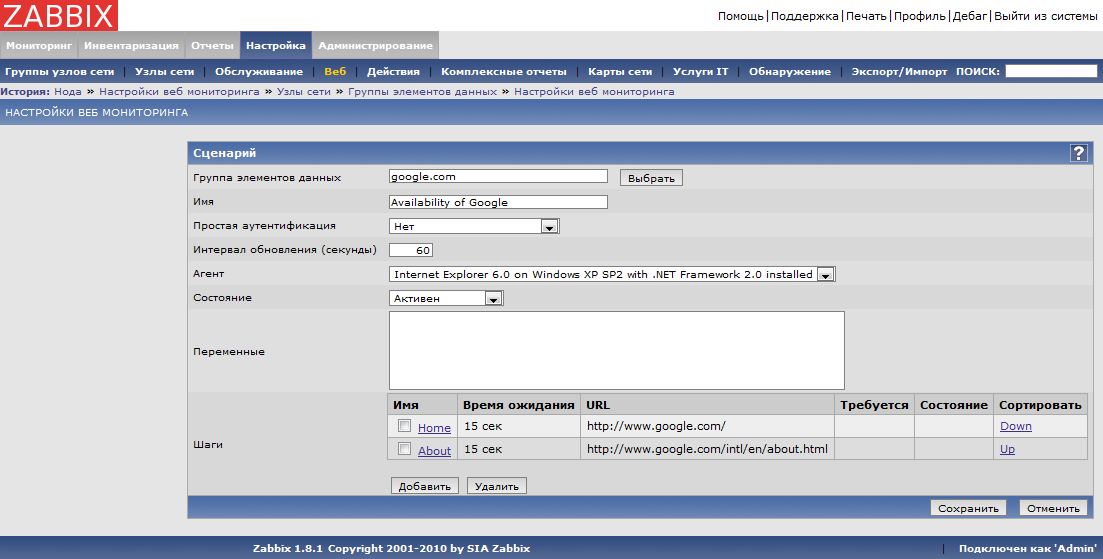This screenshot has height=559, width=1103.
Task: Open the About step link
Action: pyautogui.click(x=434, y=451)
